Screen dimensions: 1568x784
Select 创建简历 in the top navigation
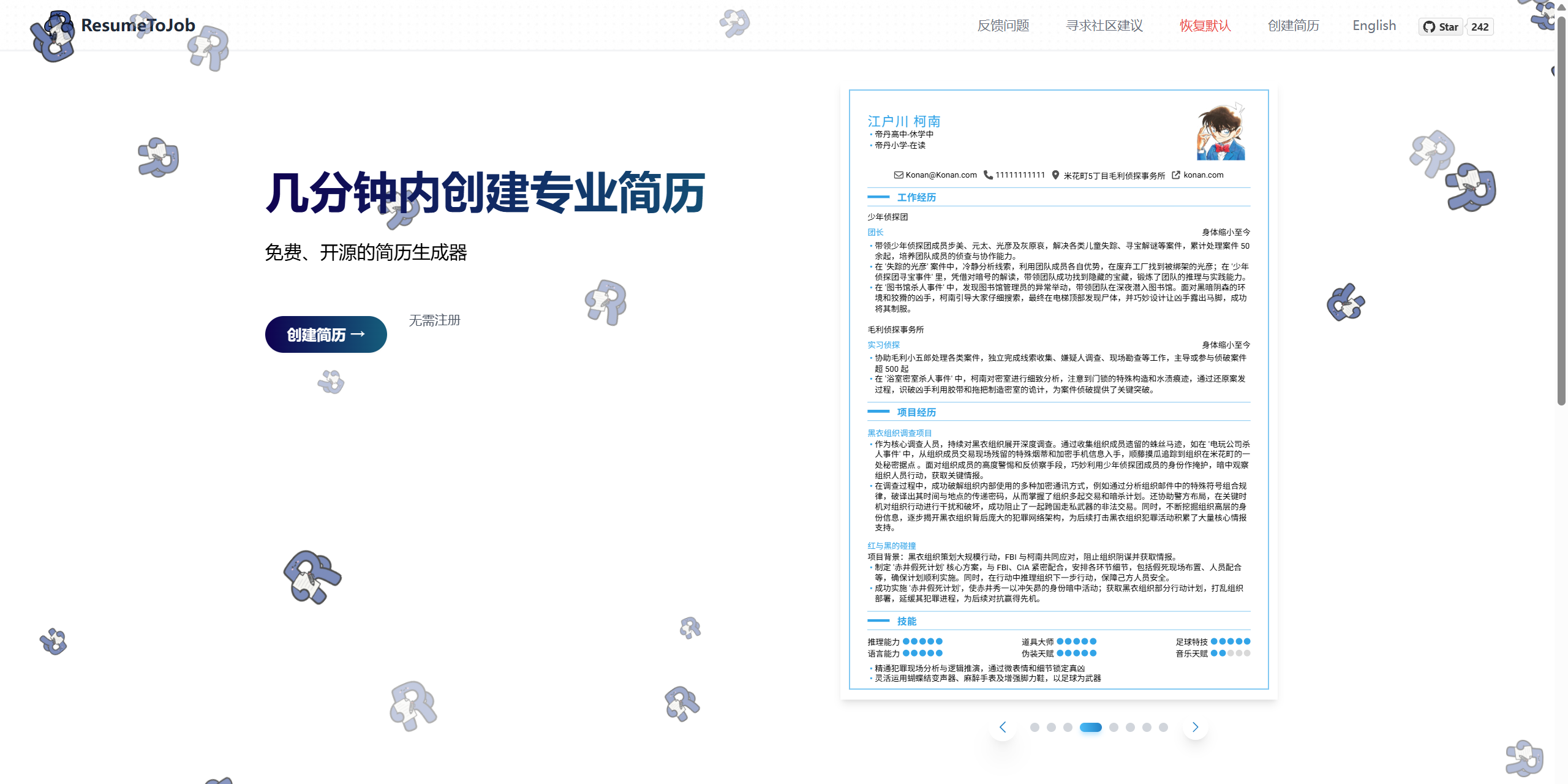click(1294, 26)
